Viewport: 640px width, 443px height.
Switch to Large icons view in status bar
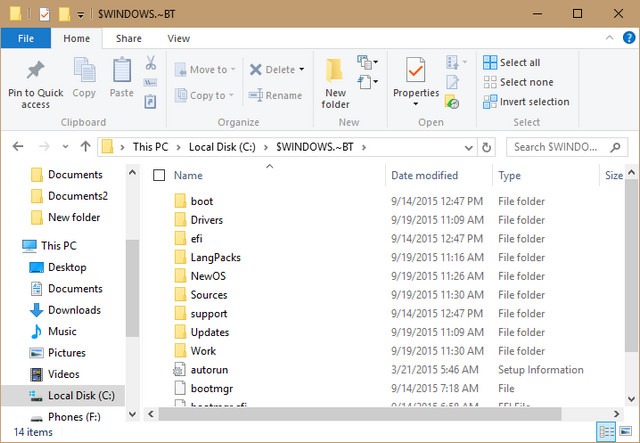coord(625,432)
